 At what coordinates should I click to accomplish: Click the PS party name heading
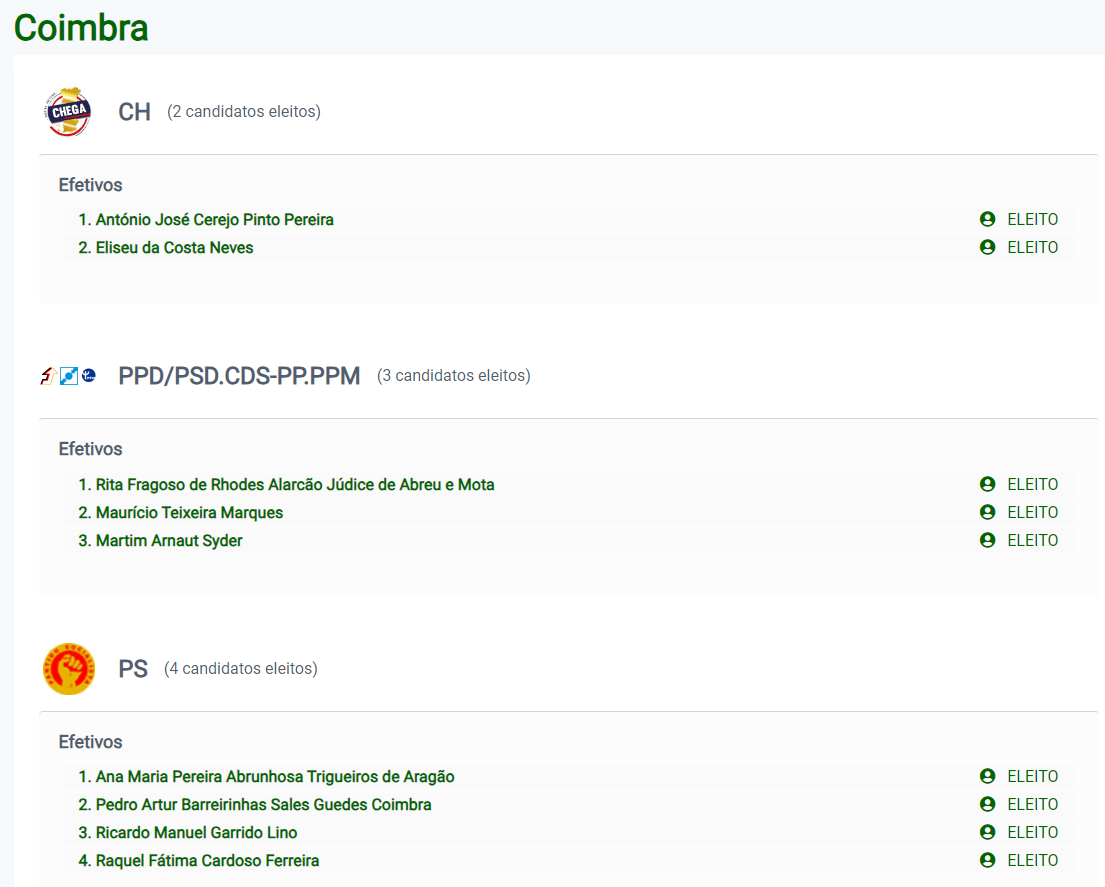point(133,669)
